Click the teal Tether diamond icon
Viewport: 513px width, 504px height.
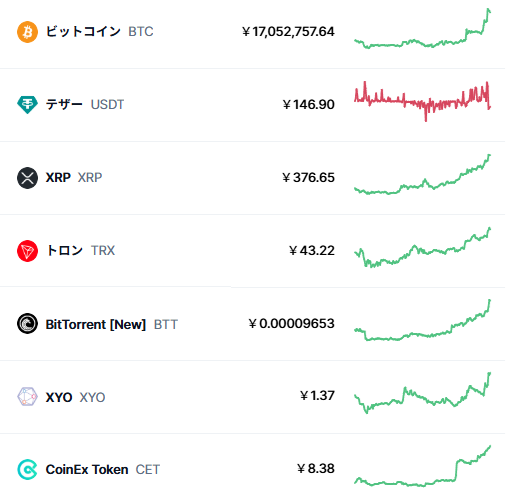pyautogui.click(x=27, y=105)
